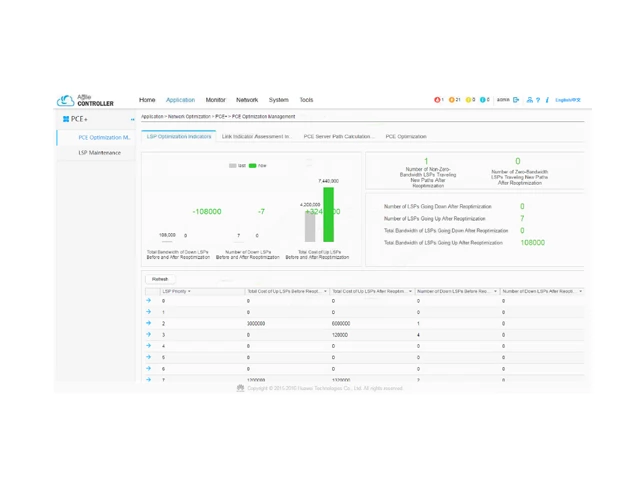
Task: Click the red critical alarm icon
Action: (x=437, y=100)
